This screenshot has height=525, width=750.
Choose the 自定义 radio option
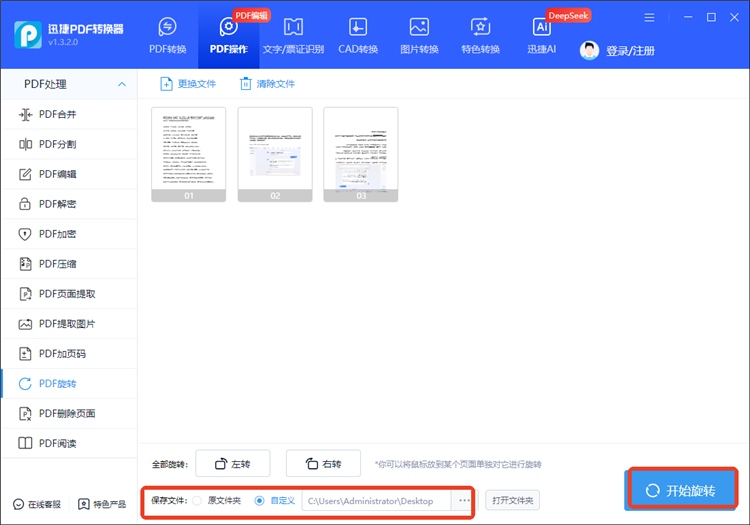[259, 501]
